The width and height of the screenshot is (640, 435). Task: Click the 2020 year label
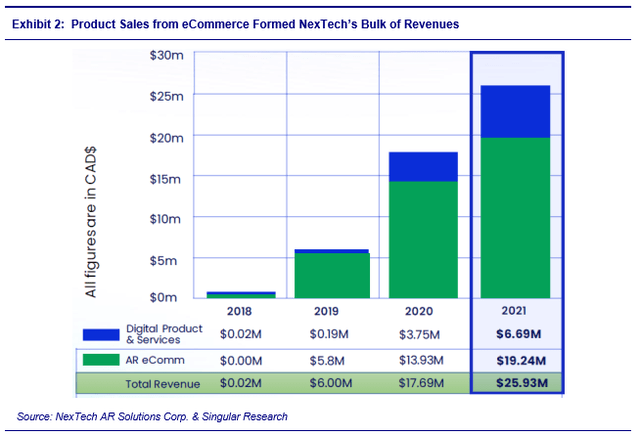419,311
